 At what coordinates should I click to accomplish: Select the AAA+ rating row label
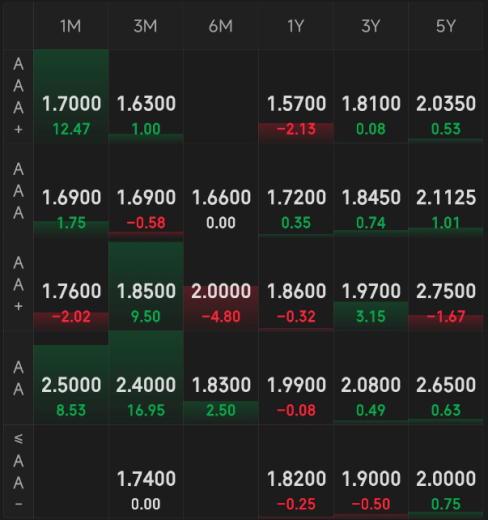[x=18, y=96]
